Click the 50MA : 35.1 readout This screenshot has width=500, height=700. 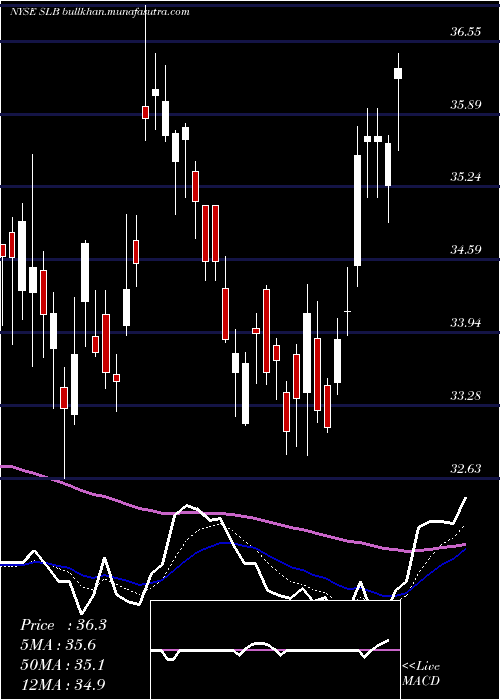[x=62, y=665]
